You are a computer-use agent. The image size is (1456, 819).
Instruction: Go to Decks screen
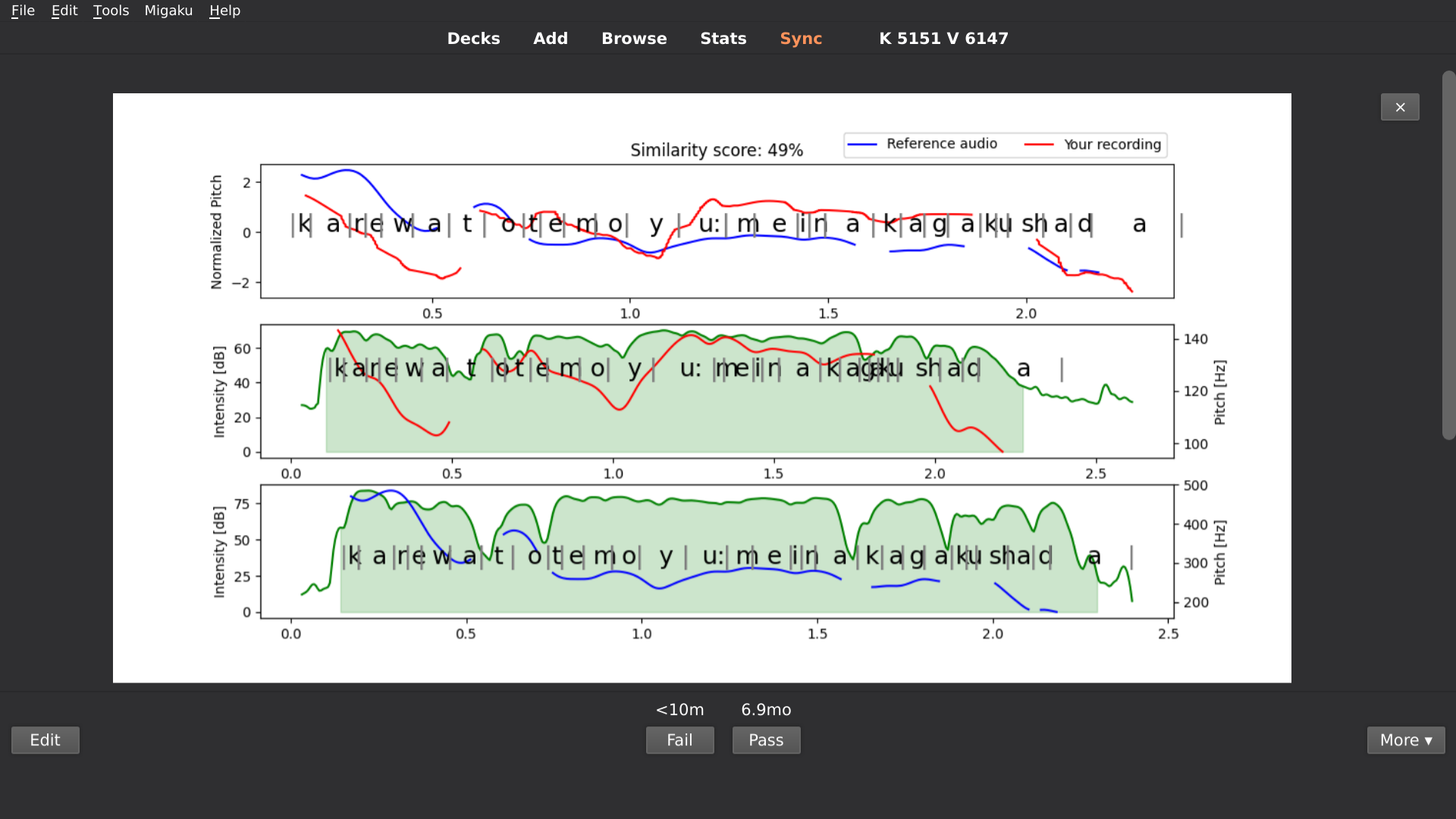(x=473, y=39)
